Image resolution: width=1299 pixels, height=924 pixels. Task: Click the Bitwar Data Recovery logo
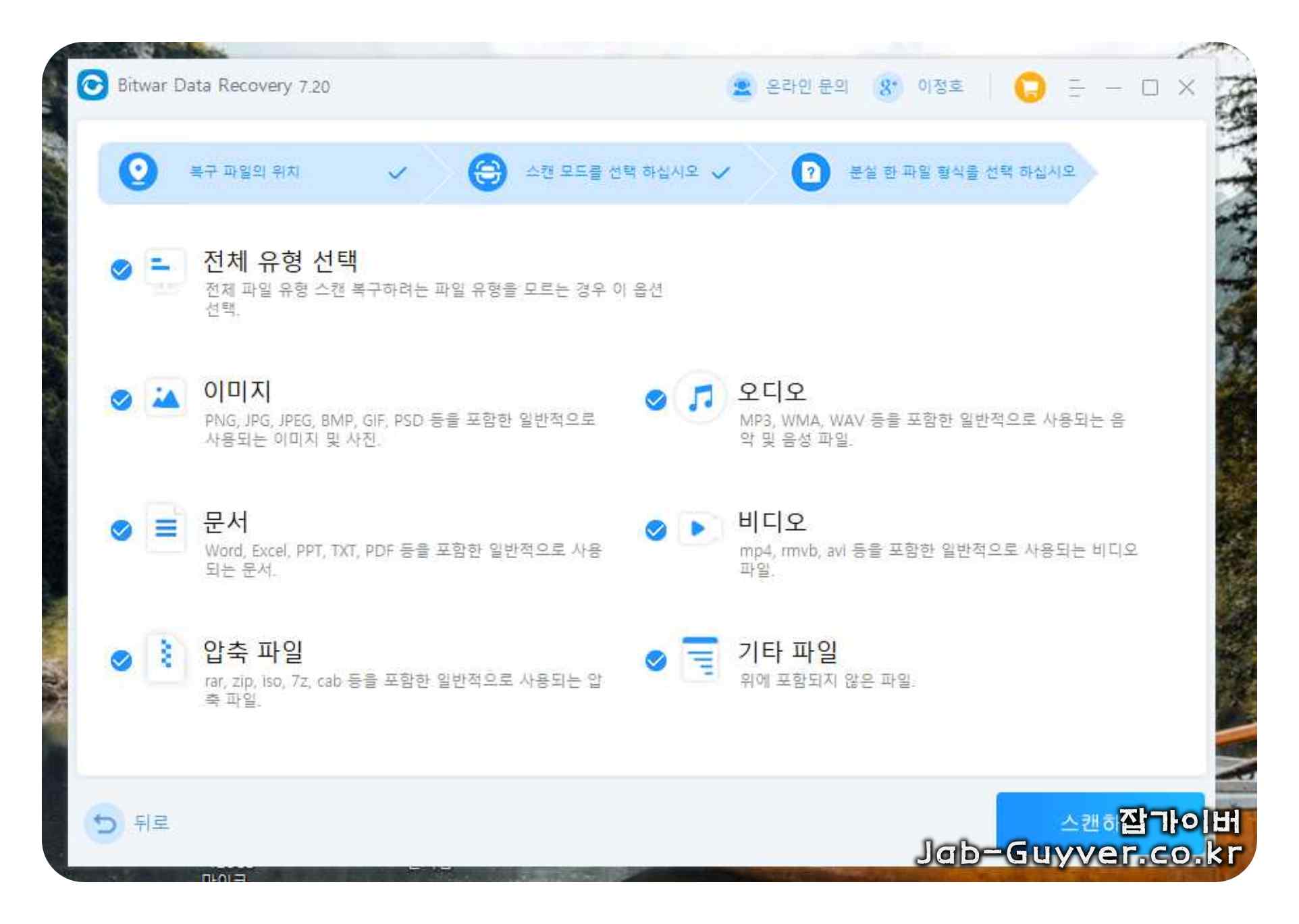(x=92, y=86)
